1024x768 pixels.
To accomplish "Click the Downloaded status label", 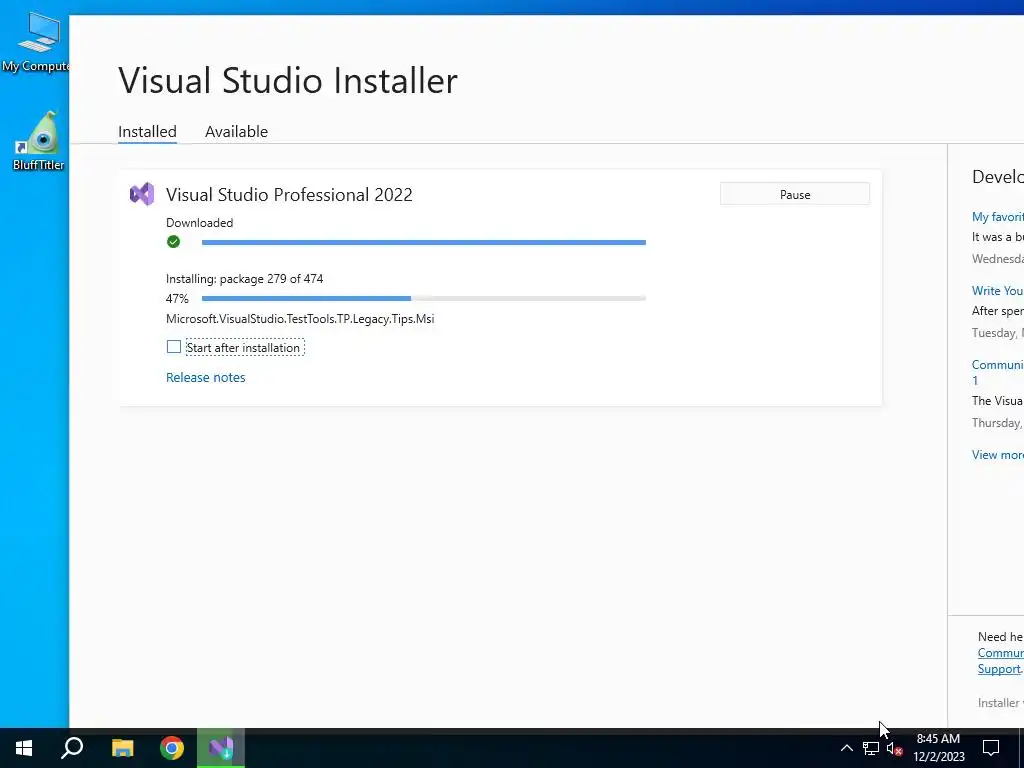I will [x=199, y=223].
